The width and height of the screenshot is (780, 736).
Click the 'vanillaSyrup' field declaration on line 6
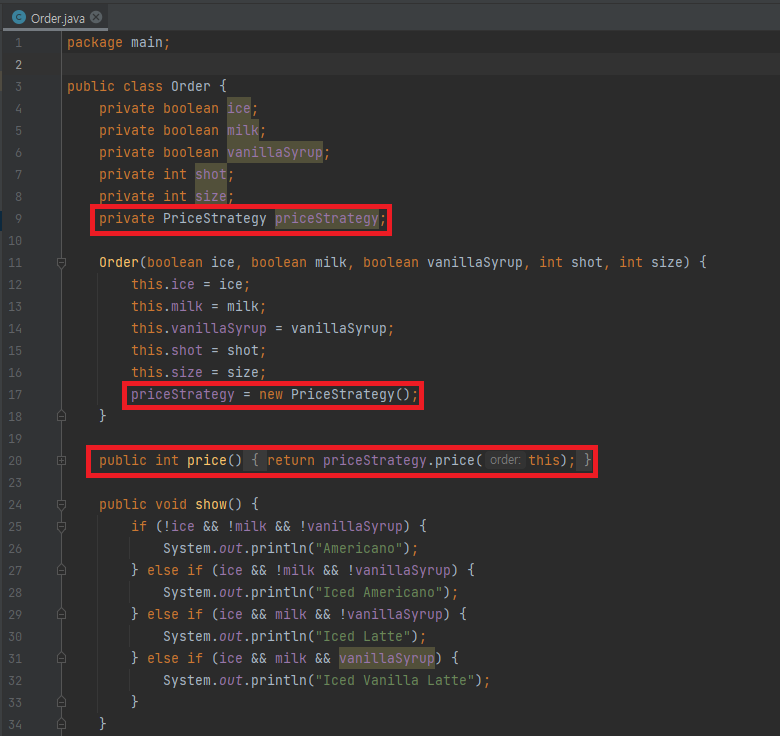(275, 152)
